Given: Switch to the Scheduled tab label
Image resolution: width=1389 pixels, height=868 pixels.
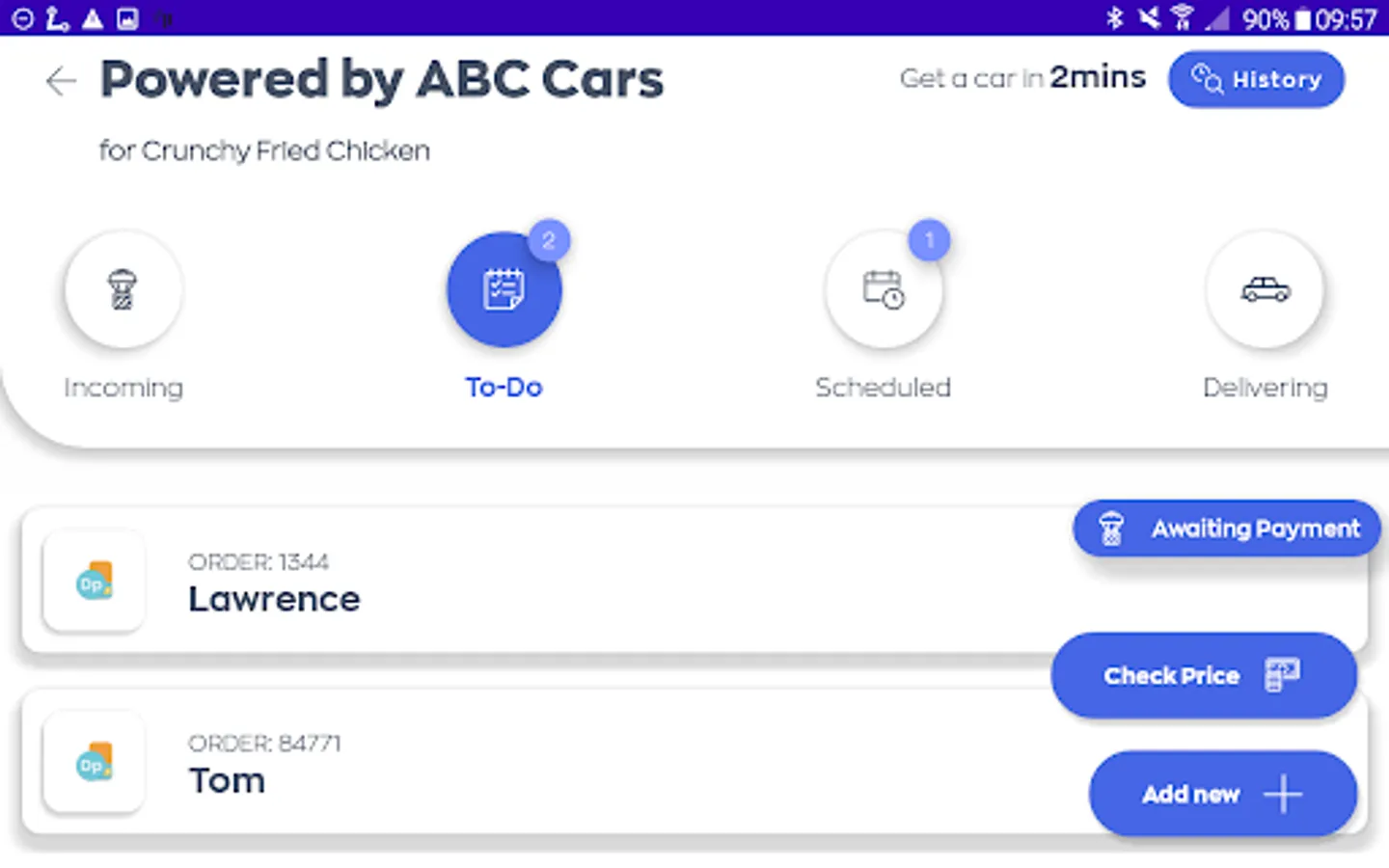Looking at the screenshot, I should pyautogui.click(x=884, y=388).
